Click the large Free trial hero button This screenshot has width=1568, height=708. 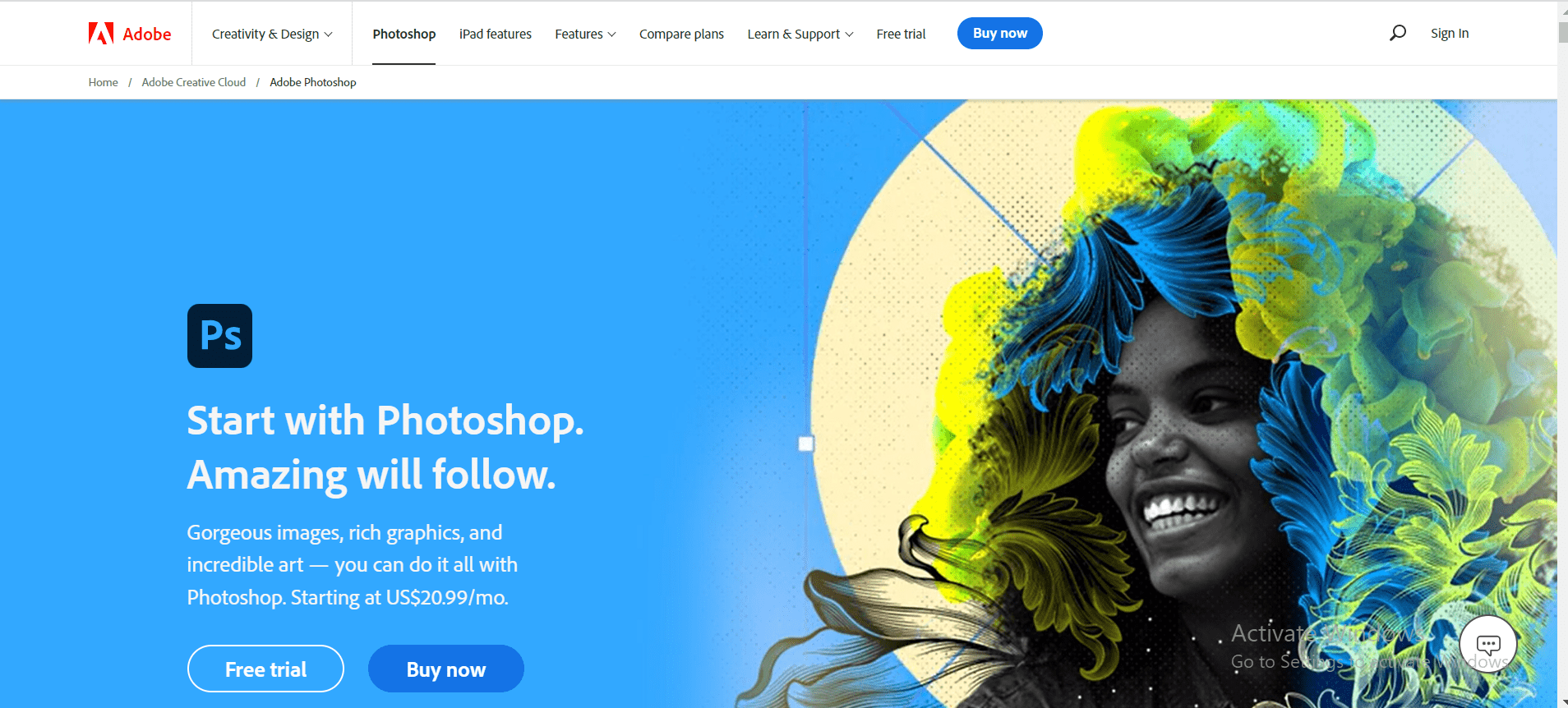coord(265,669)
